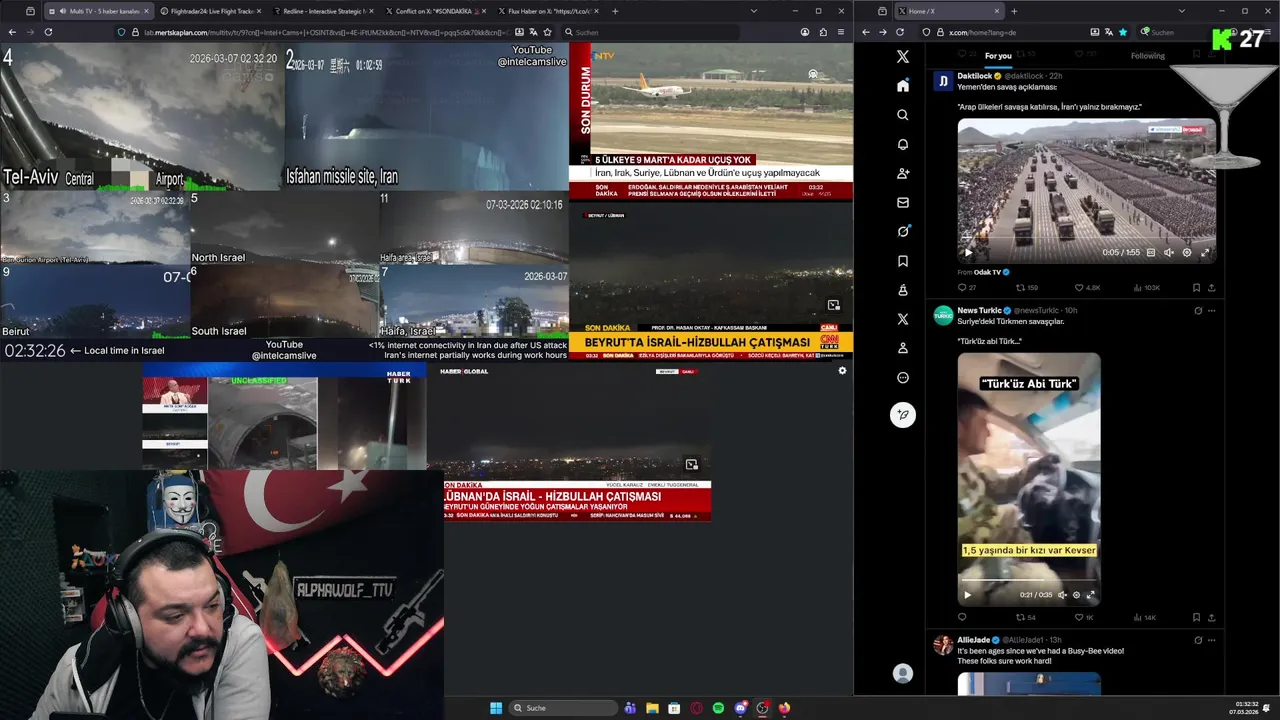Open Profile person icon in X sidebar
Screen dimensions: 1280x720
(x=903, y=348)
